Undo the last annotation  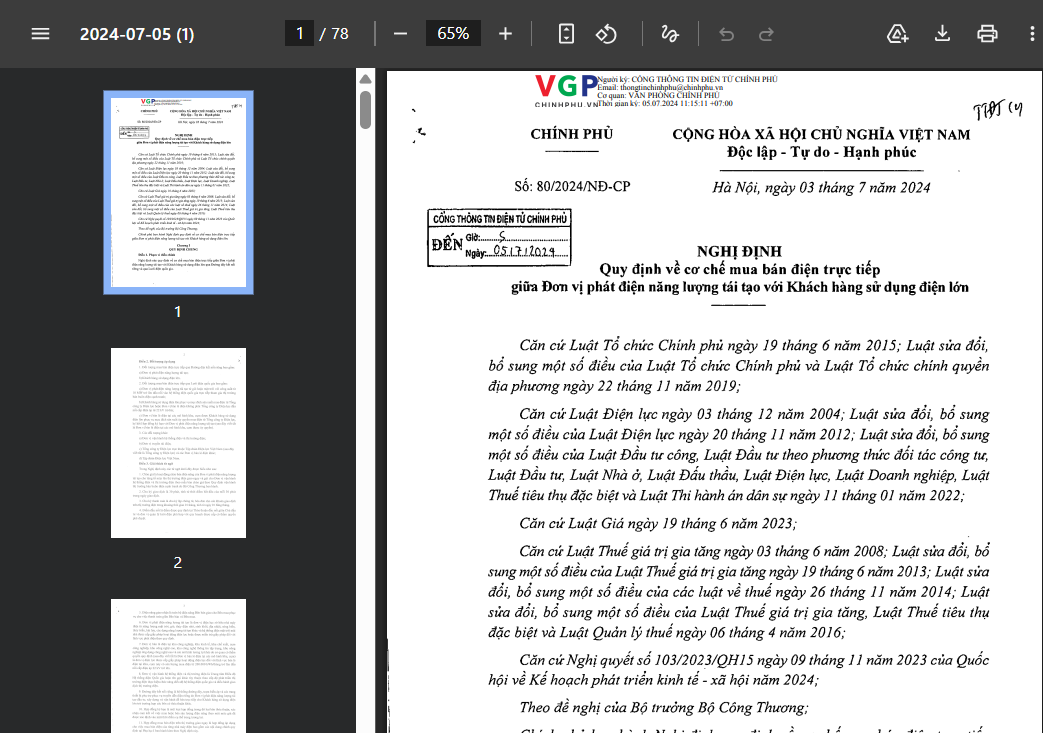[x=726, y=34]
